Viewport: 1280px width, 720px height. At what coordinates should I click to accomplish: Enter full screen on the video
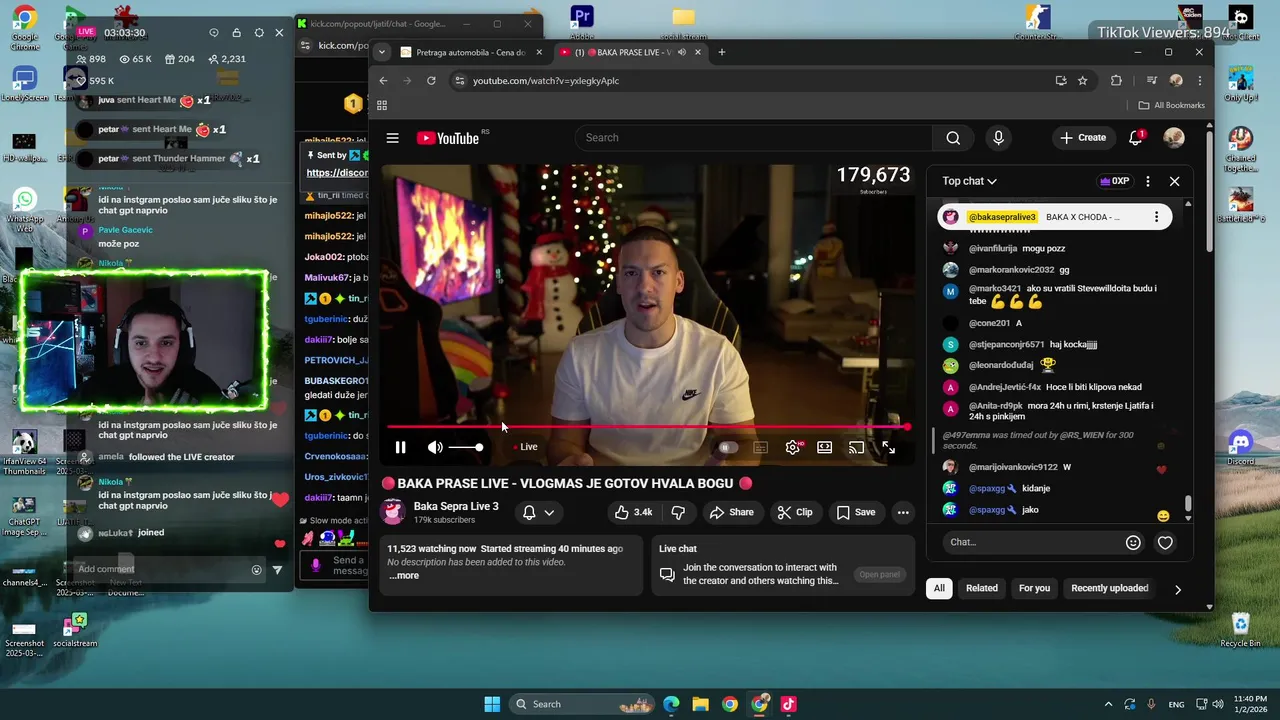888,447
